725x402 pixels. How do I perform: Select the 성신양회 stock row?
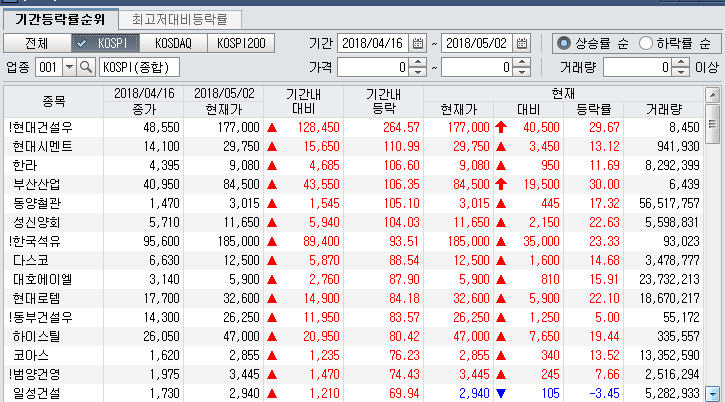[x=354, y=222]
